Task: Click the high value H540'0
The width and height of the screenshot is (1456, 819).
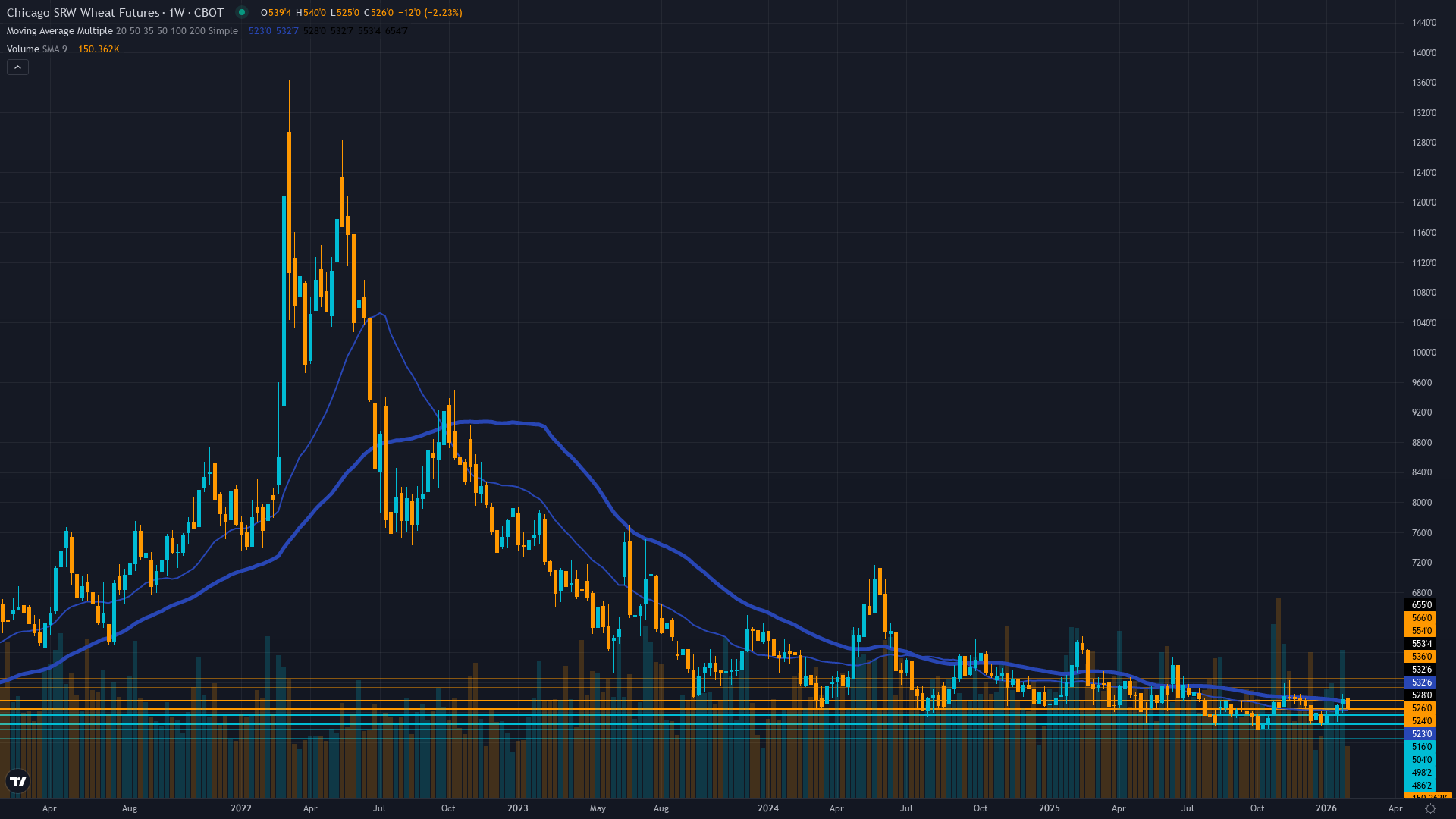Action: pyautogui.click(x=311, y=13)
